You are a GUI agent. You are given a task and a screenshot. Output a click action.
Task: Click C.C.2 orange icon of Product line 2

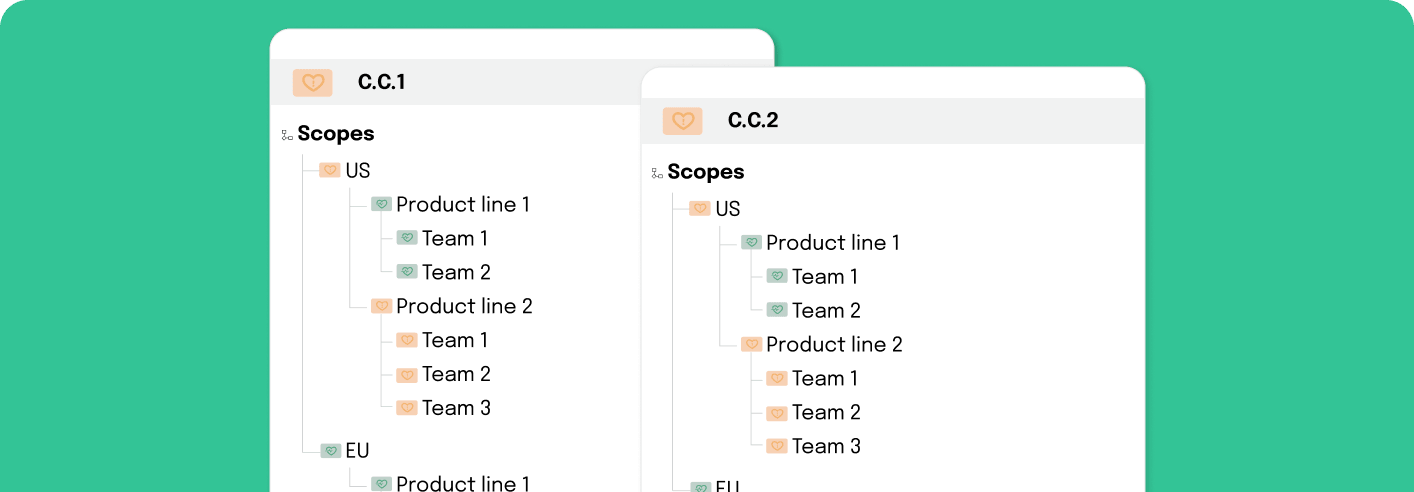click(x=751, y=344)
